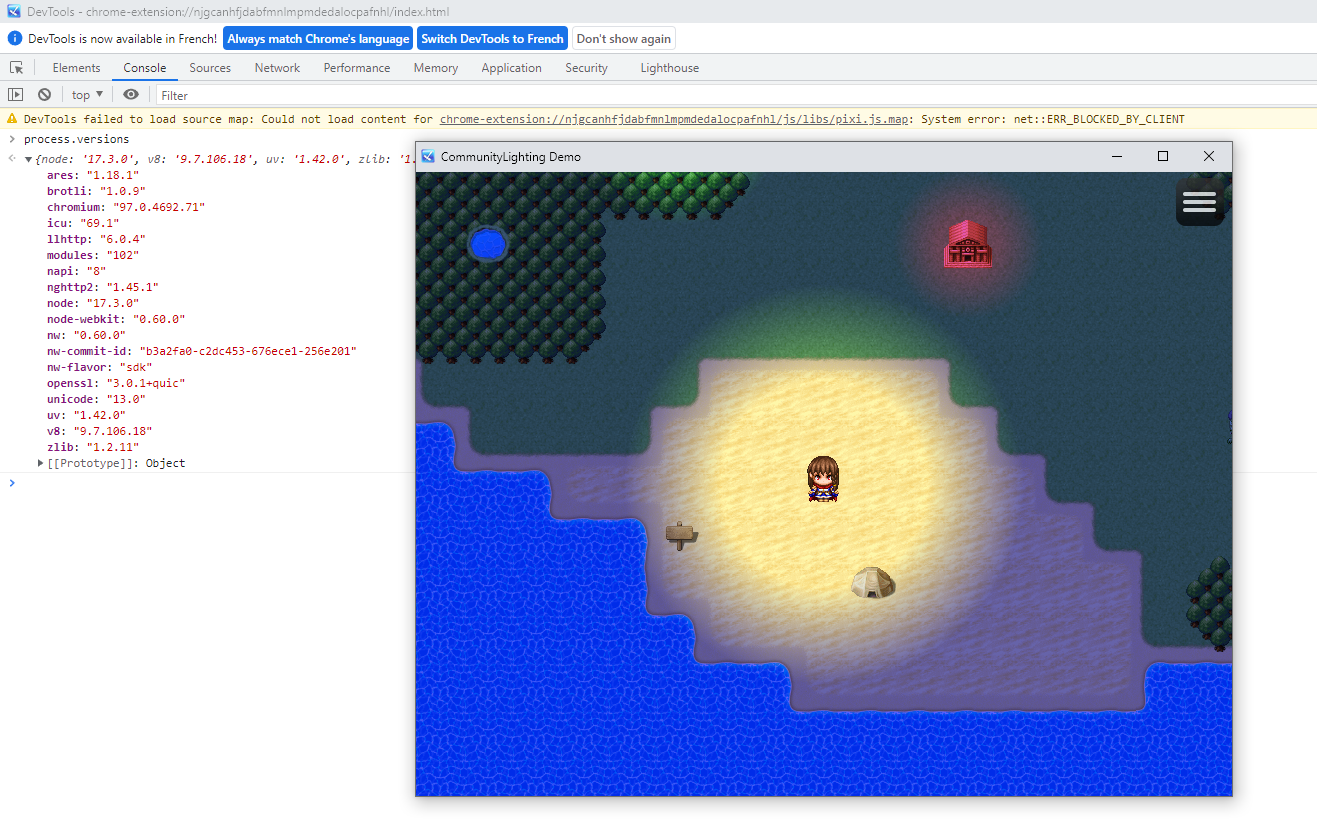
Task: Click the node-webkit value "0.60.0"
Action: 158,319
